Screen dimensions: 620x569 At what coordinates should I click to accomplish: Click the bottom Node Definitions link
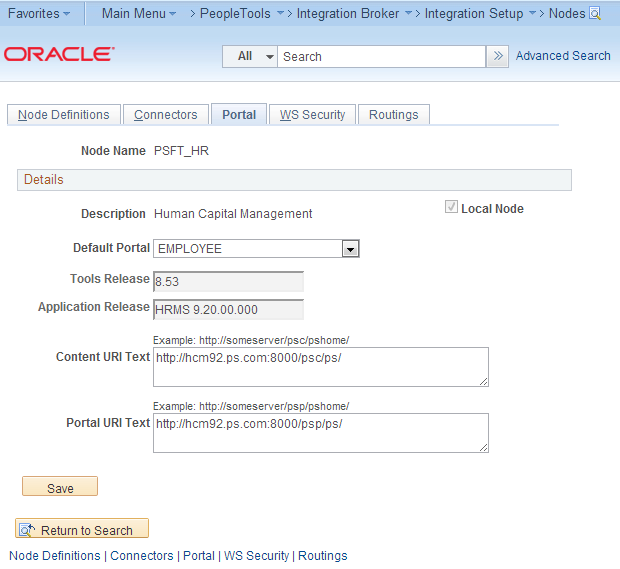click(55, 556)
